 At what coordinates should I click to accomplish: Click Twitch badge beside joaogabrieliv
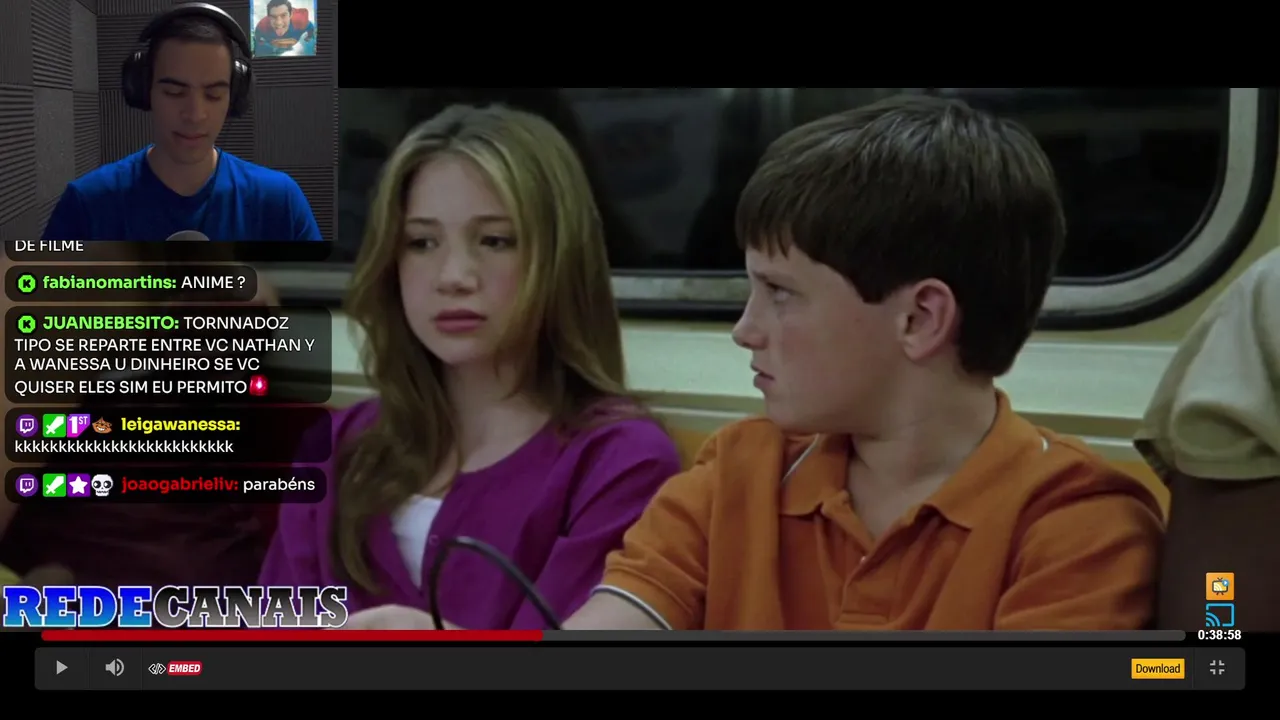[27, 485]
